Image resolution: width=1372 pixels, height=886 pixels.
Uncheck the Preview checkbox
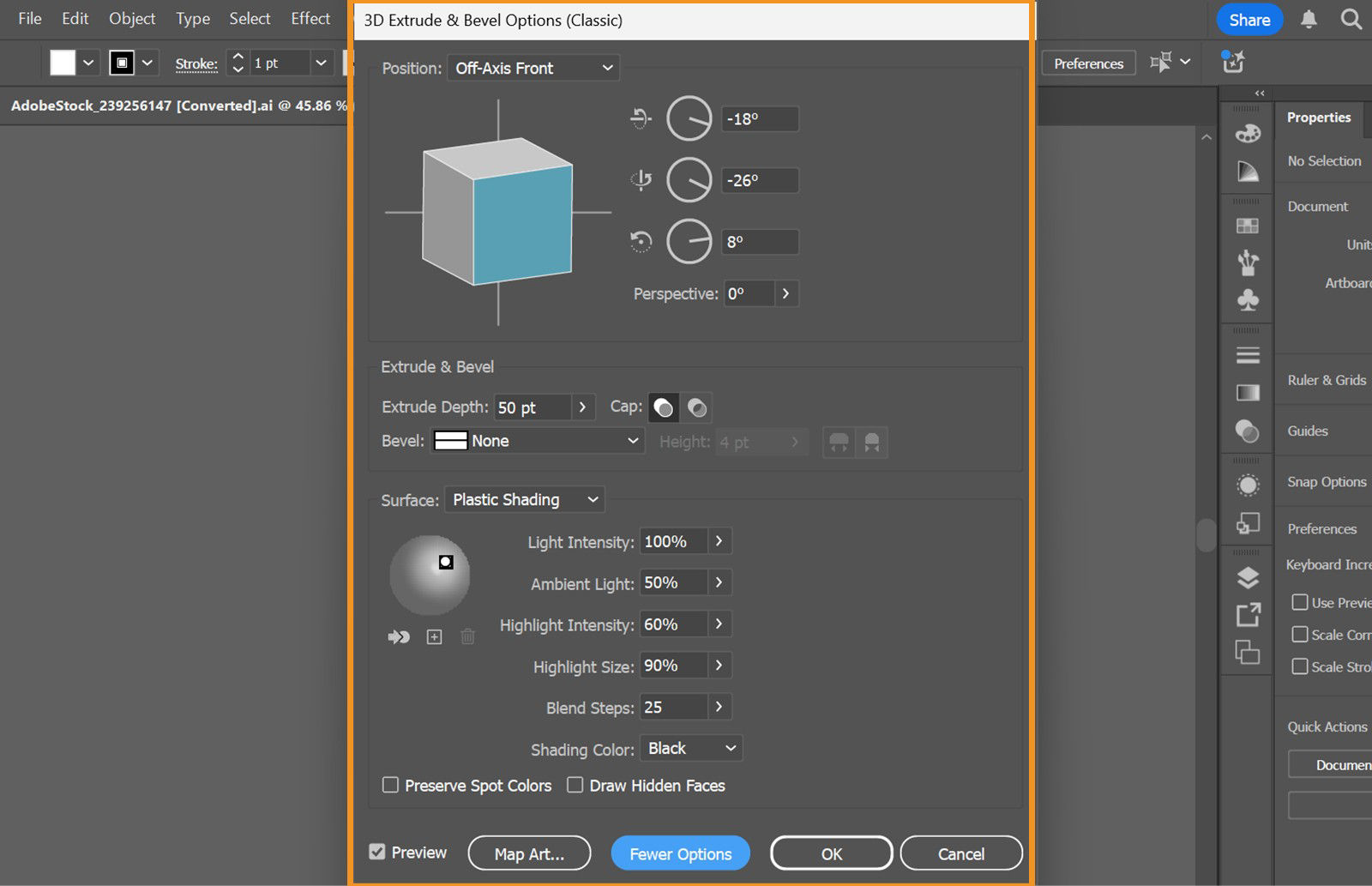377,852
